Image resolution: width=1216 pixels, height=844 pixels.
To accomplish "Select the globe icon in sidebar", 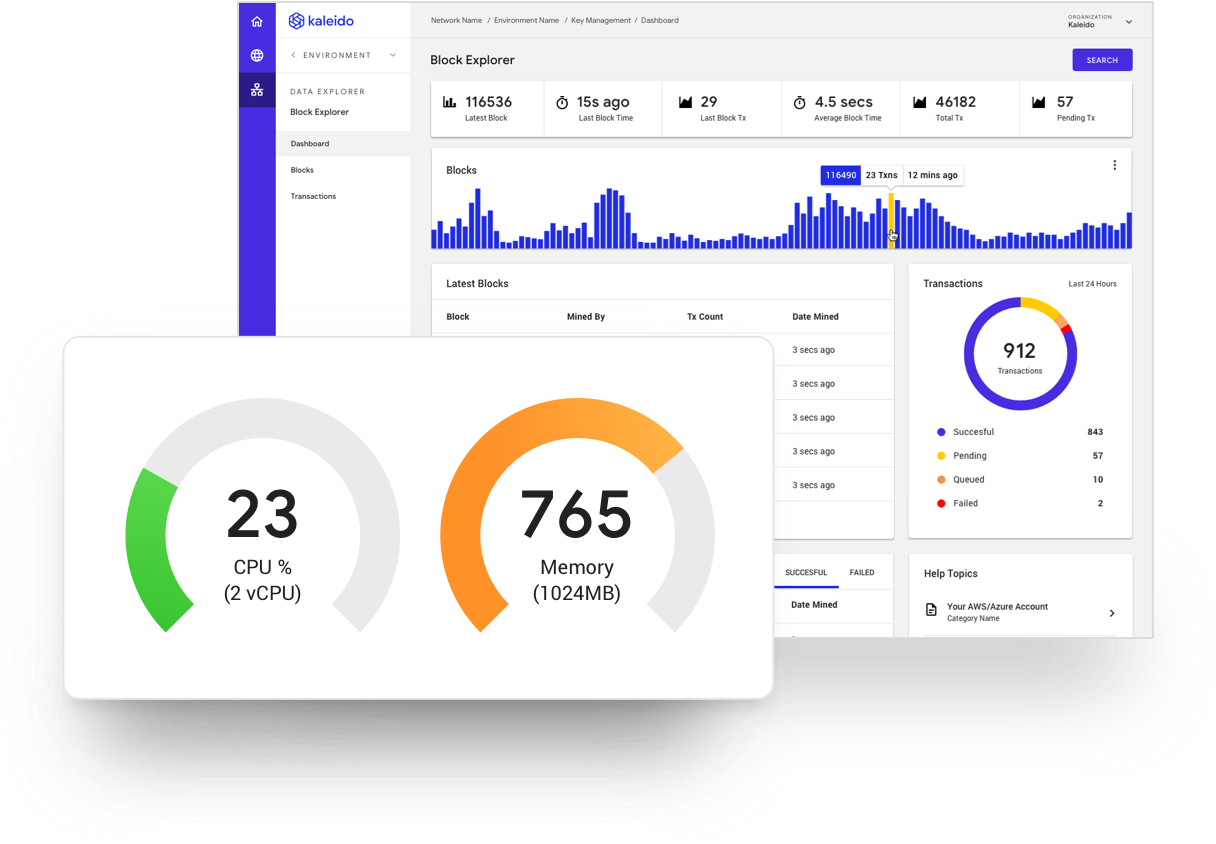I will tap(257, 56).
